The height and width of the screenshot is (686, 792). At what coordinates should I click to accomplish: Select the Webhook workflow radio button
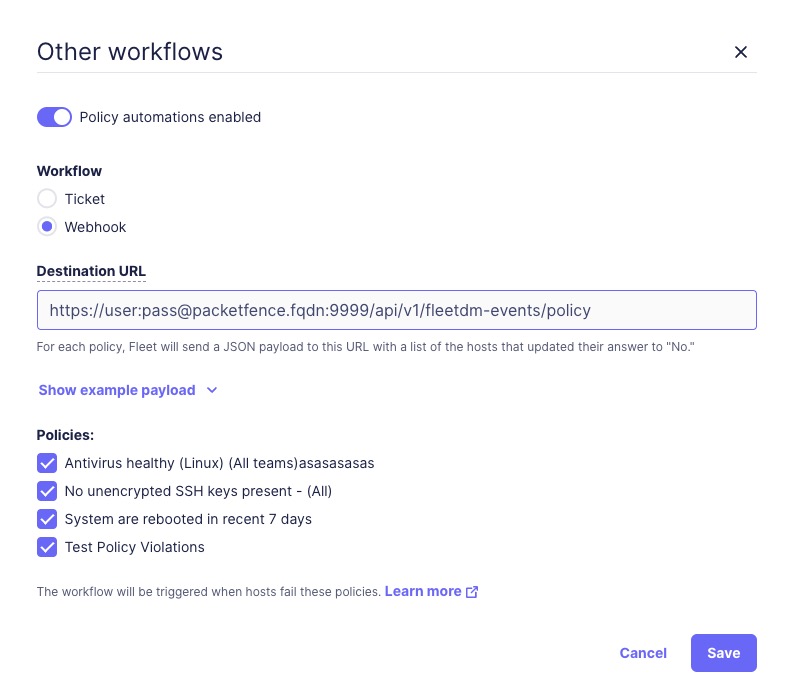point(47,227)
